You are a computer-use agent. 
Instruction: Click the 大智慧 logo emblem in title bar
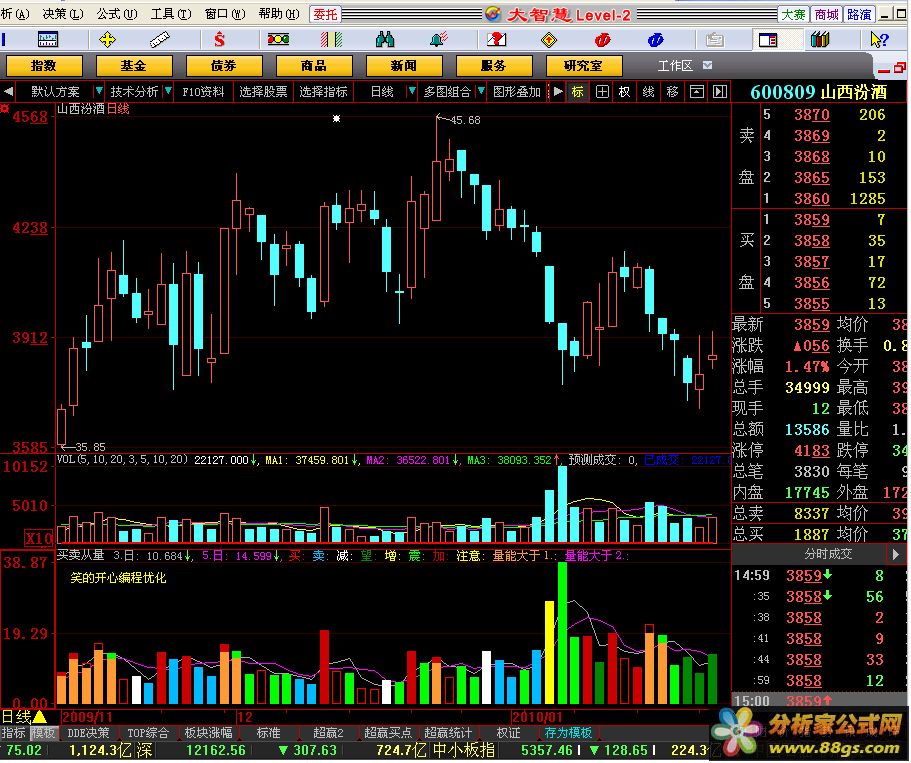tap(493, 13)
